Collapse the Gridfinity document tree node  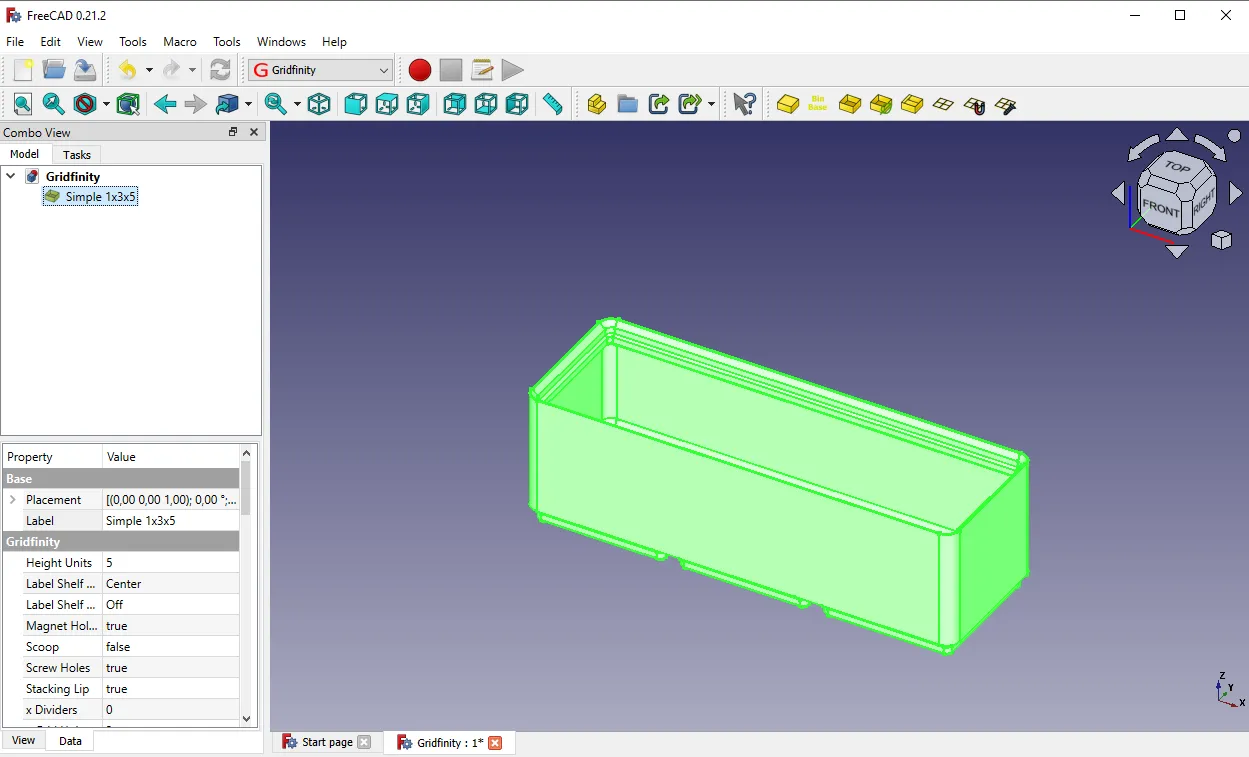tap(11, 177)
